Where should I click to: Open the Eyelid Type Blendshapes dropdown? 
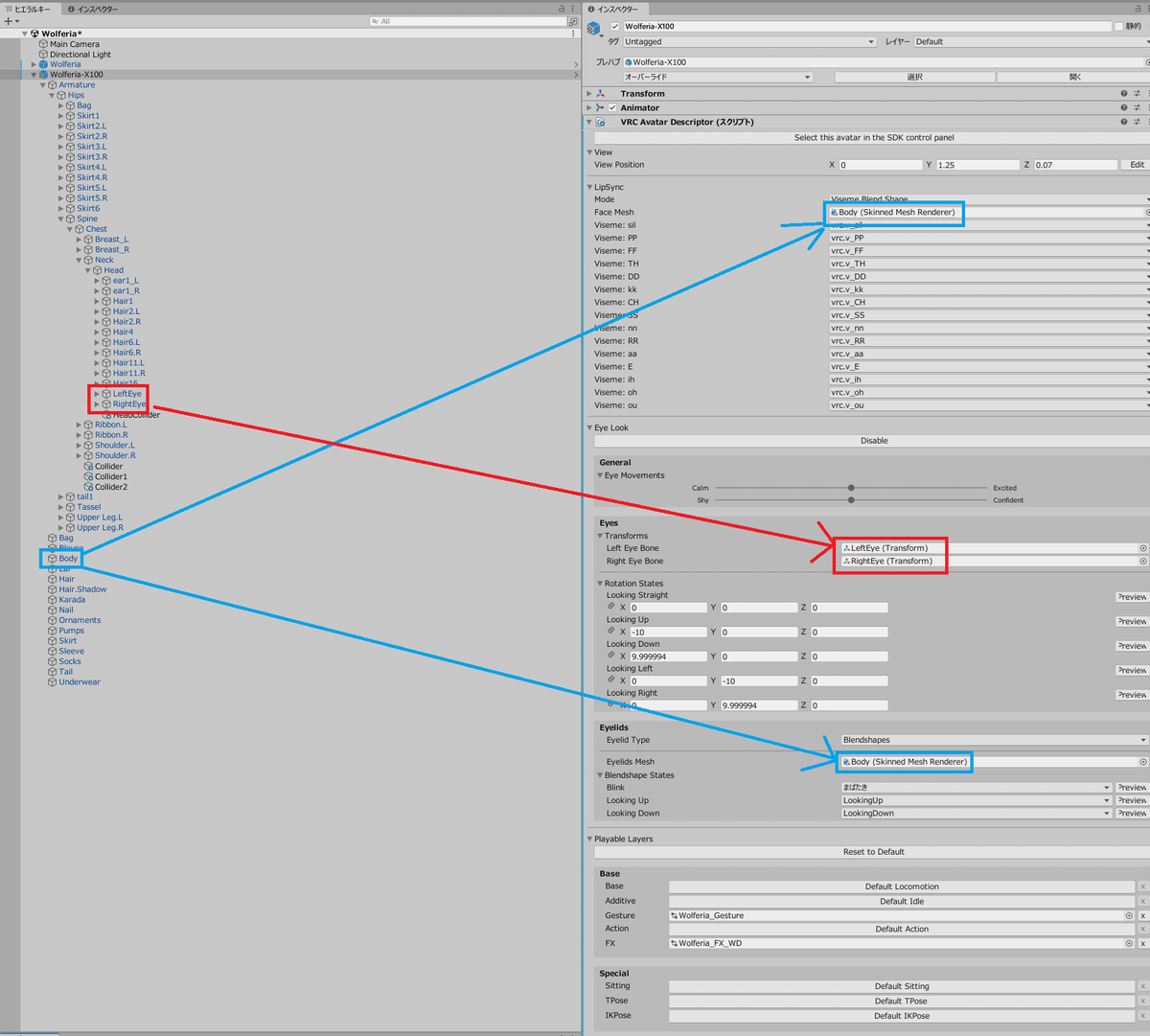tap(994, 741)
